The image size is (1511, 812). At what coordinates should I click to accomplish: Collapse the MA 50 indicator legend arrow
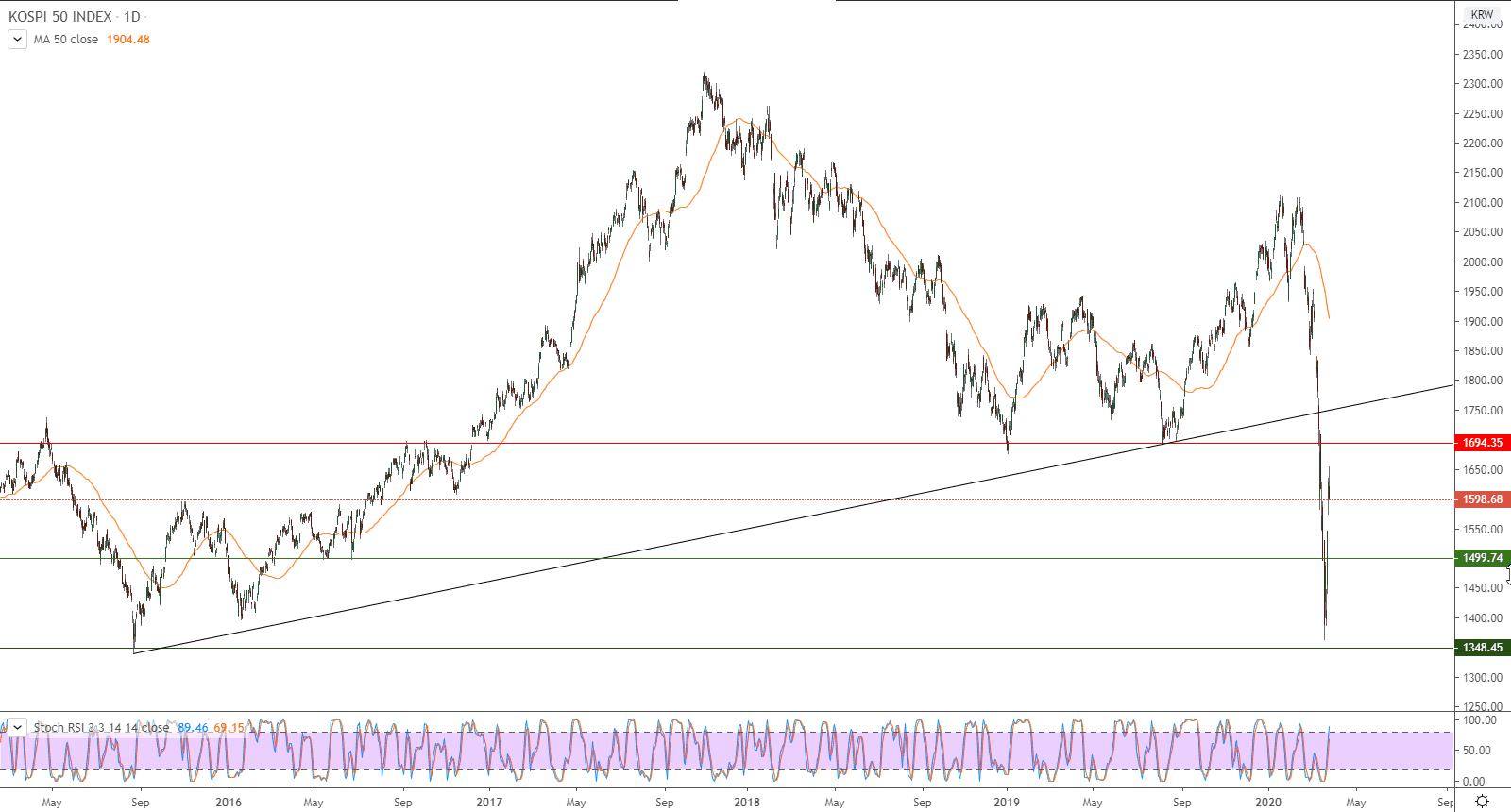click(17, 40)
